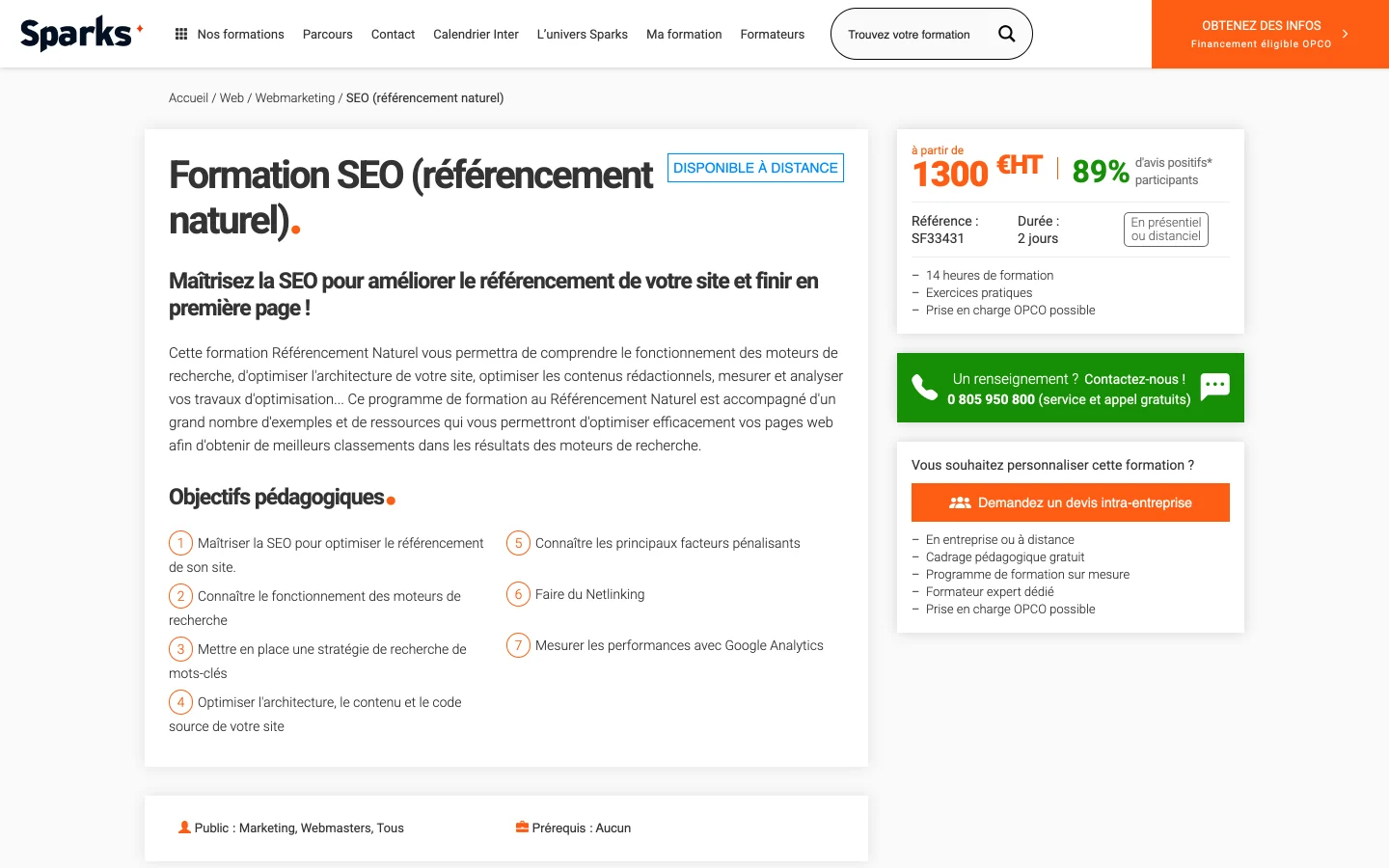Click the person icon beside Public
Viewport: 1389px width, 868px height.
[184, 827]
